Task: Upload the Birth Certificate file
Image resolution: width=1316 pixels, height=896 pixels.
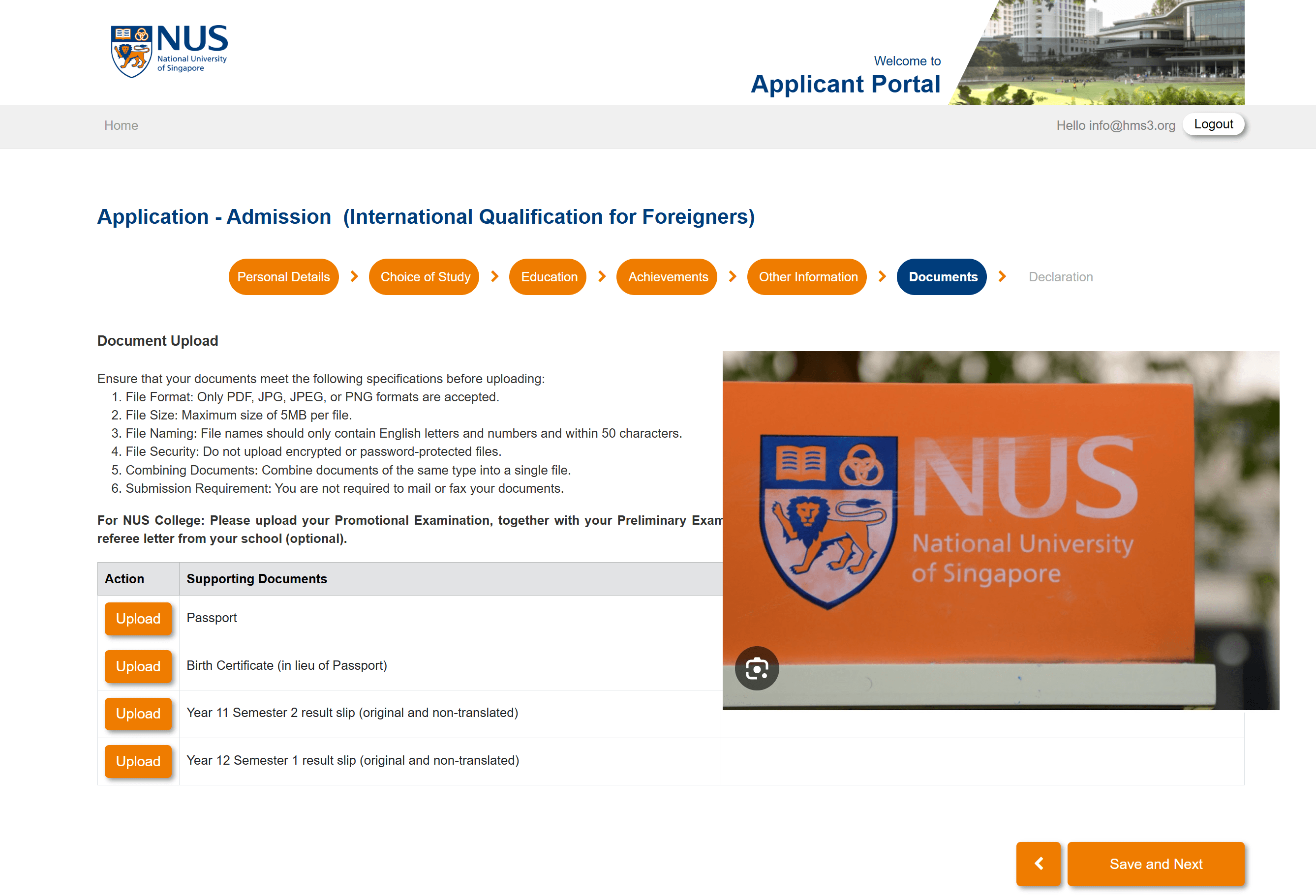Action: point(138,666)
